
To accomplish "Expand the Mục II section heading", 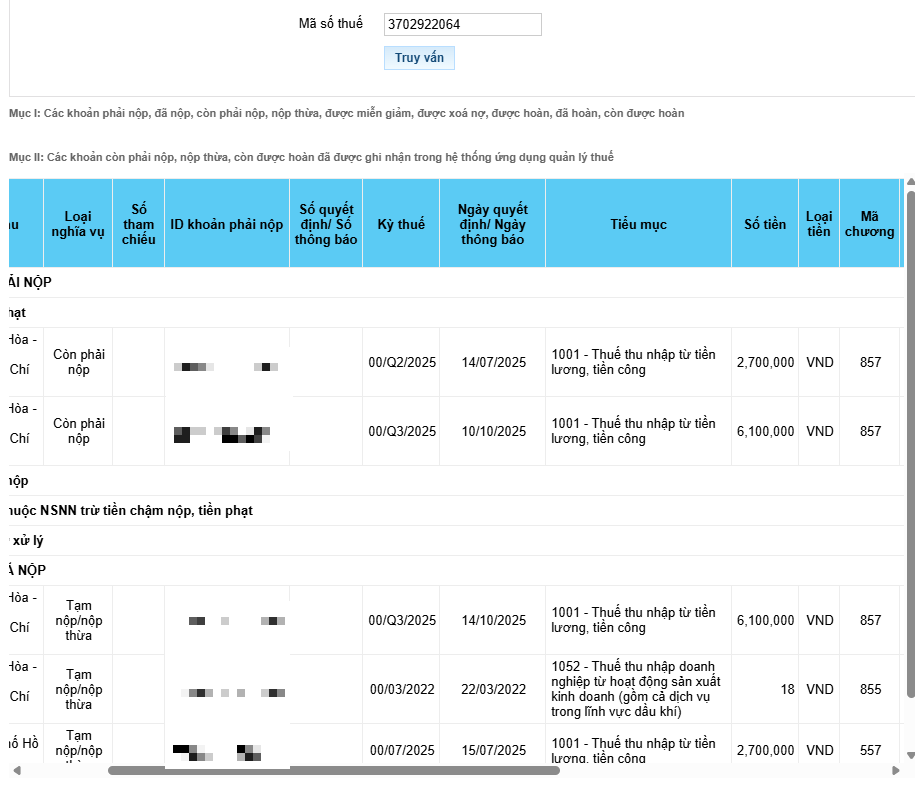I will pos(311,157).
